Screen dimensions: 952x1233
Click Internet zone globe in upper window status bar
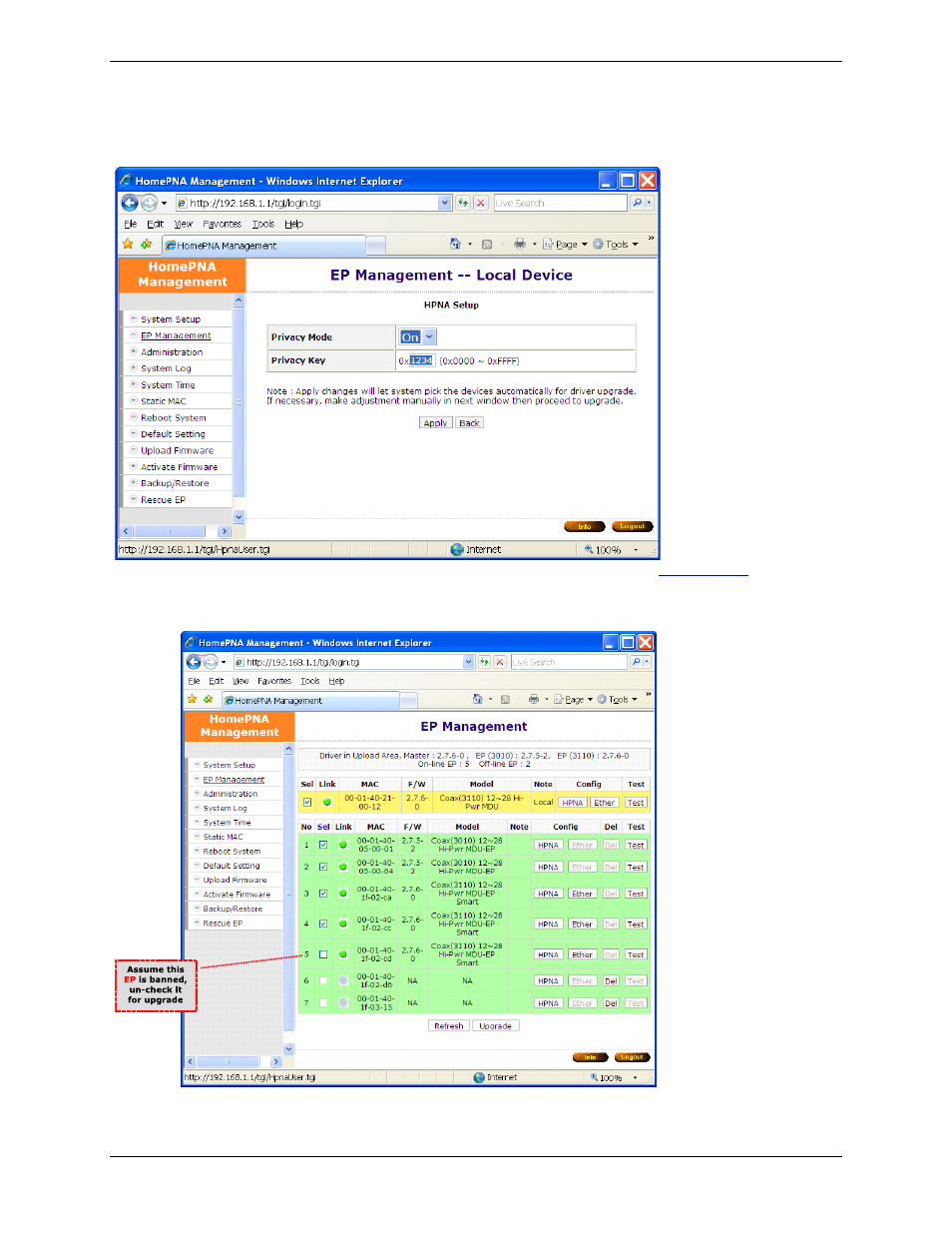point(457,550)
